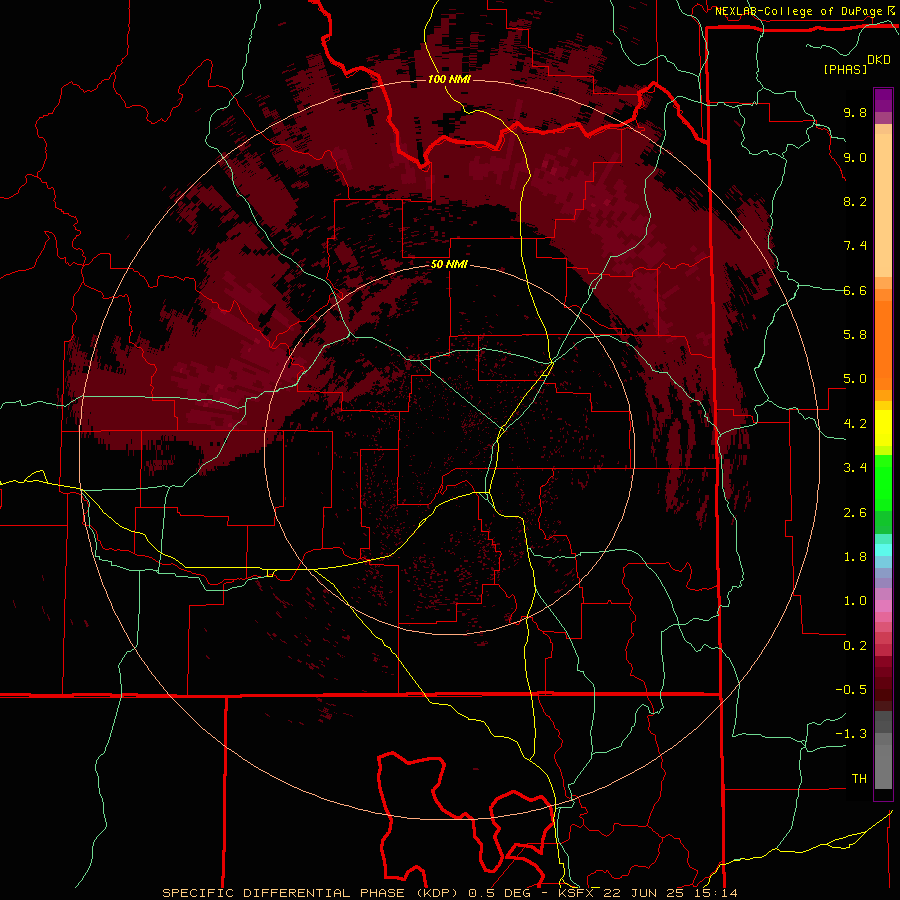Click the 7.4 scale value

coord(855,246)
